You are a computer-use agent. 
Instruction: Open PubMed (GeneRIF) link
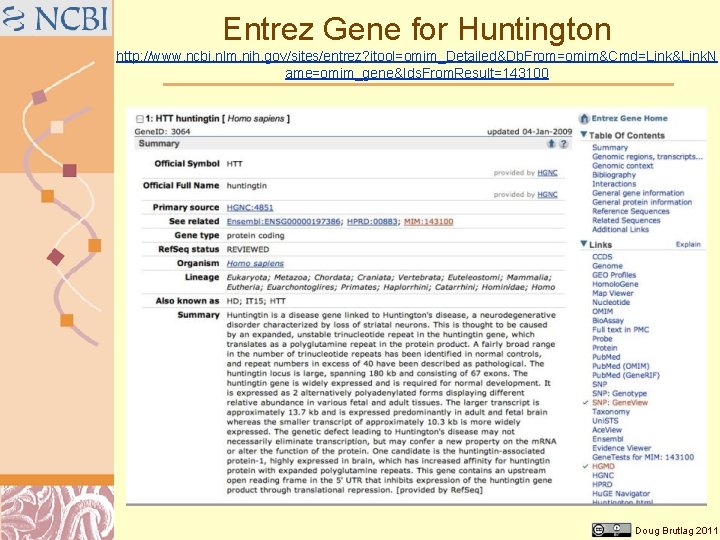[x=625, y=375]
